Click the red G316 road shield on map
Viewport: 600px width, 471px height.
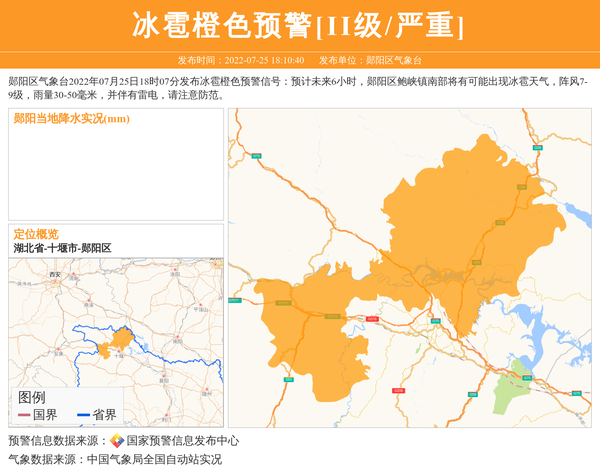[372, 319]
